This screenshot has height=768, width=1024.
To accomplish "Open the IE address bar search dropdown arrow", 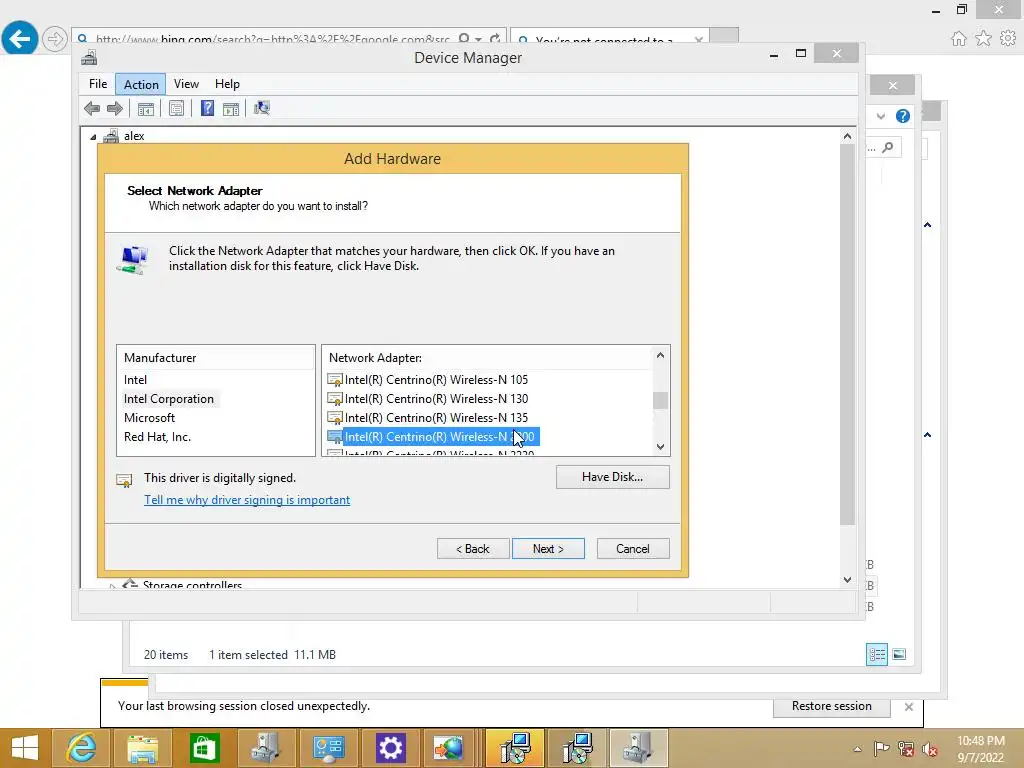I will click(x=479, y=39).
